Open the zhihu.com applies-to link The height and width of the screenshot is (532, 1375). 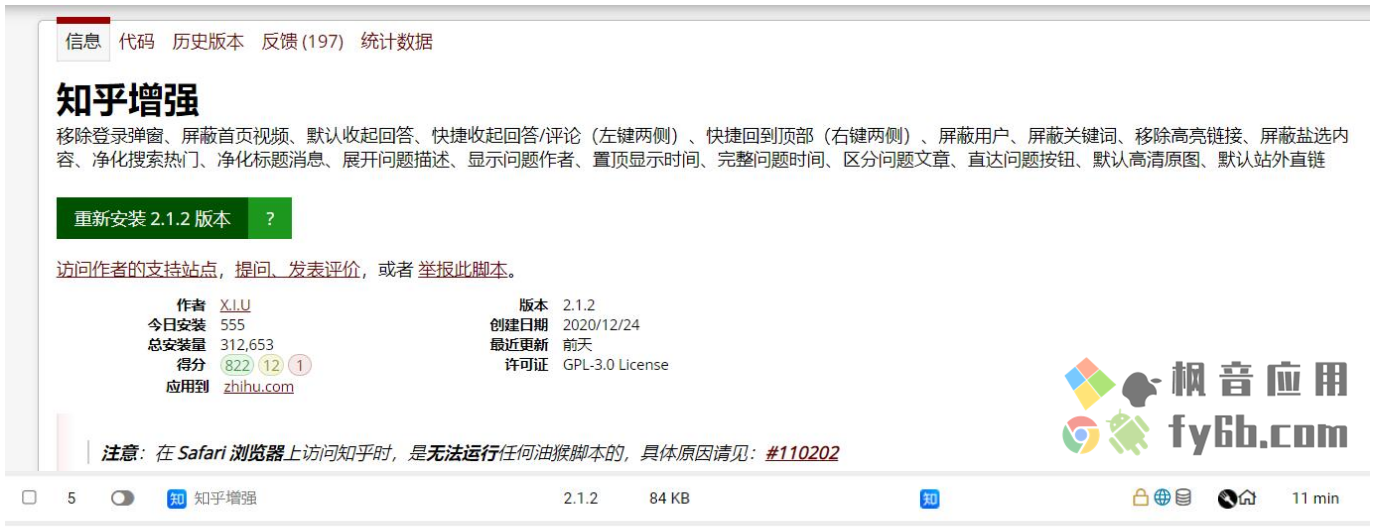pos(259,387)
